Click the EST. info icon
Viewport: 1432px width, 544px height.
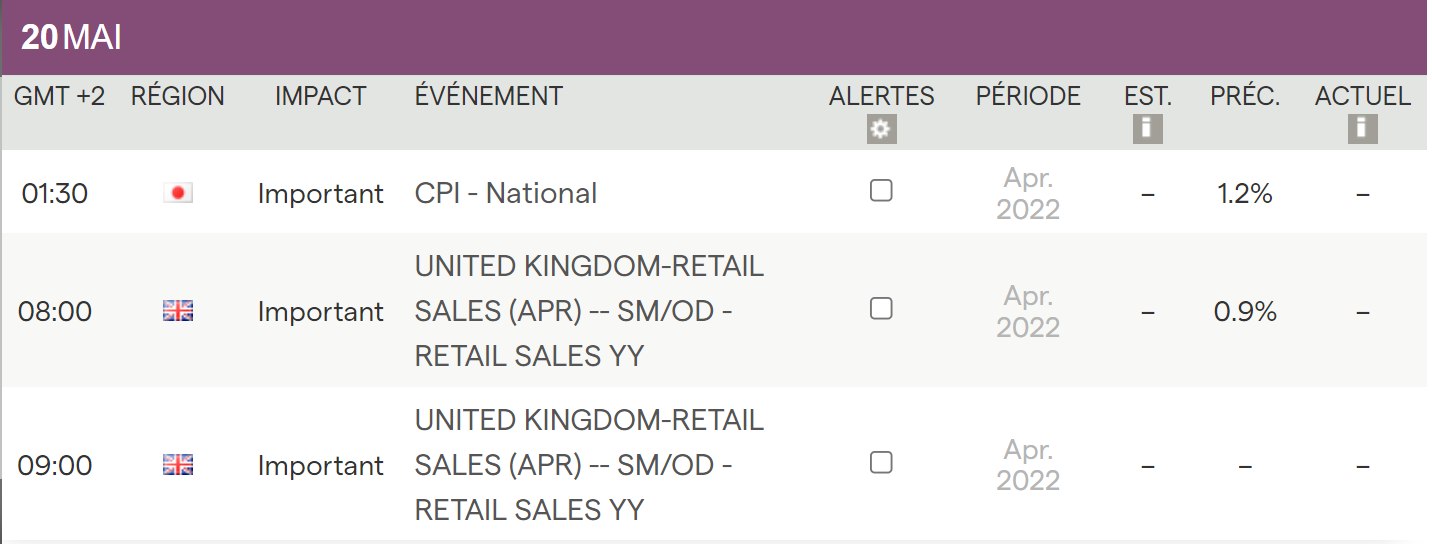(1147, 129)
